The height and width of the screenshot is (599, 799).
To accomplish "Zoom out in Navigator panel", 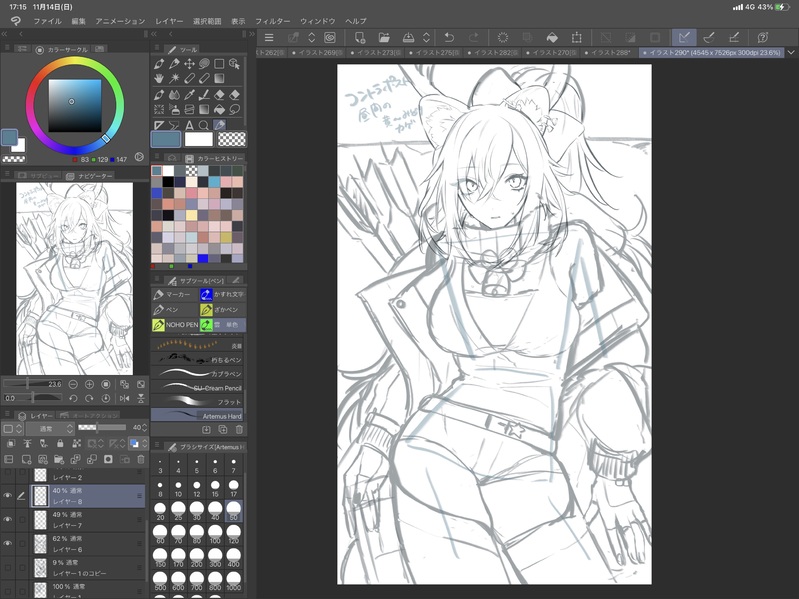I will coord(73,384).
